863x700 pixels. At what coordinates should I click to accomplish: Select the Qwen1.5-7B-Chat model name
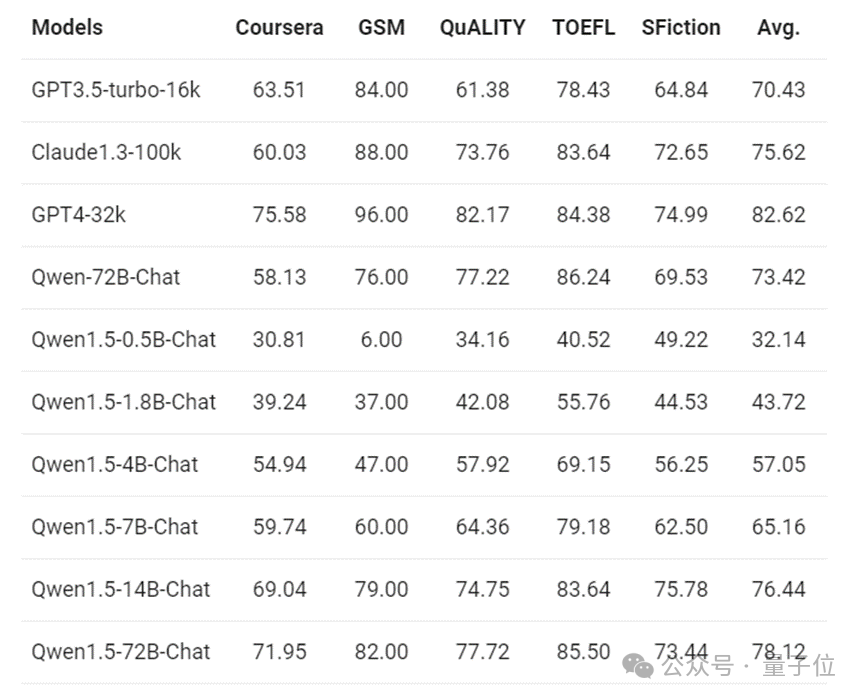point(114,527)
